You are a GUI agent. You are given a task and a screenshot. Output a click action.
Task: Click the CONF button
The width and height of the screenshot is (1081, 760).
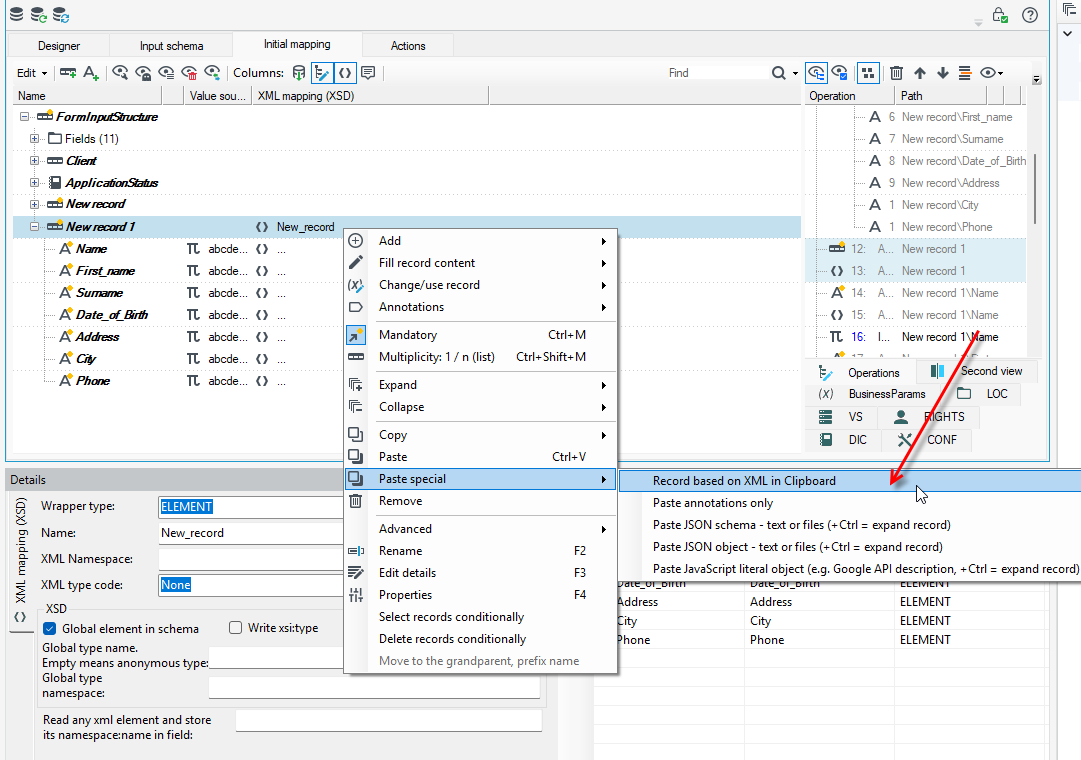tap(927, 440)
